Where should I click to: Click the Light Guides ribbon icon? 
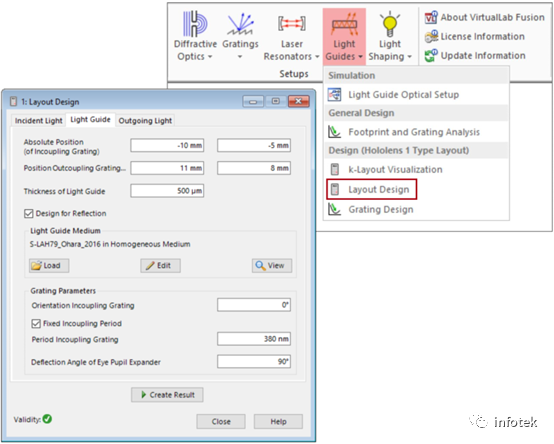point(344,24)
